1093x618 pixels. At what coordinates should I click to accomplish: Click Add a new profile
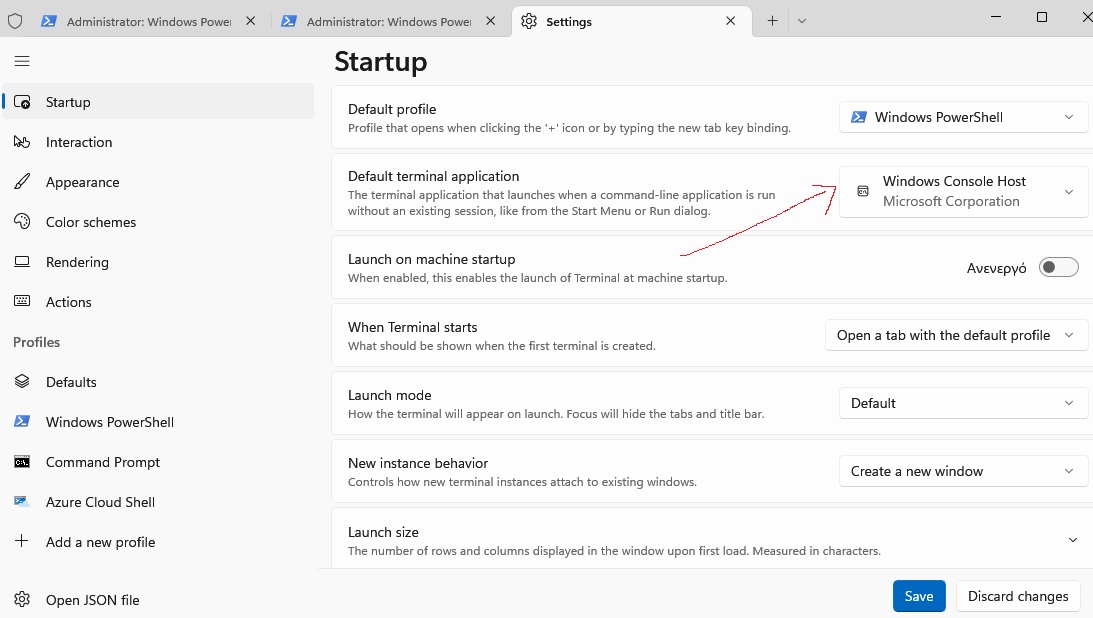158,542
